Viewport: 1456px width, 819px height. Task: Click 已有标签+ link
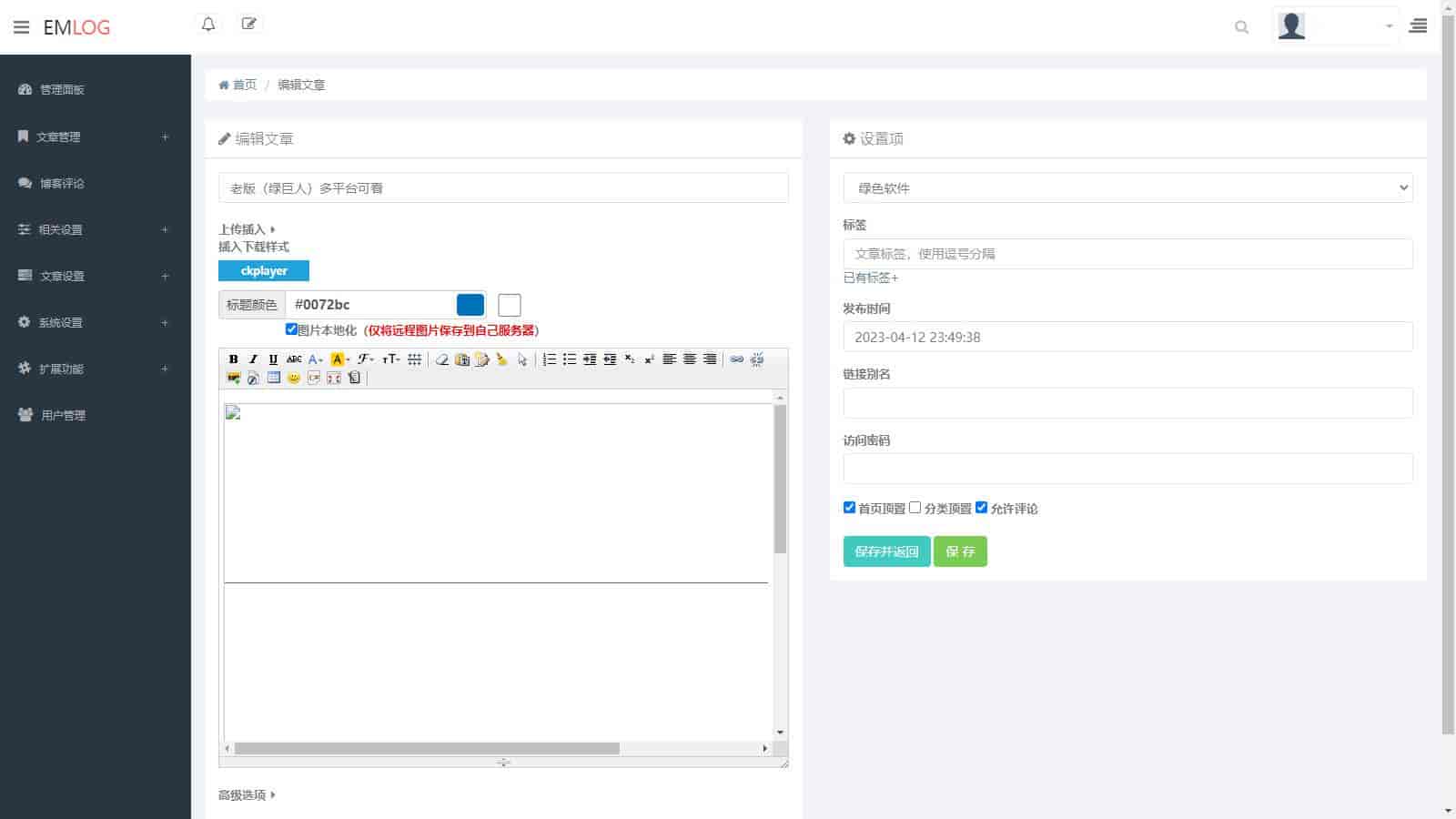pos(871,278)
